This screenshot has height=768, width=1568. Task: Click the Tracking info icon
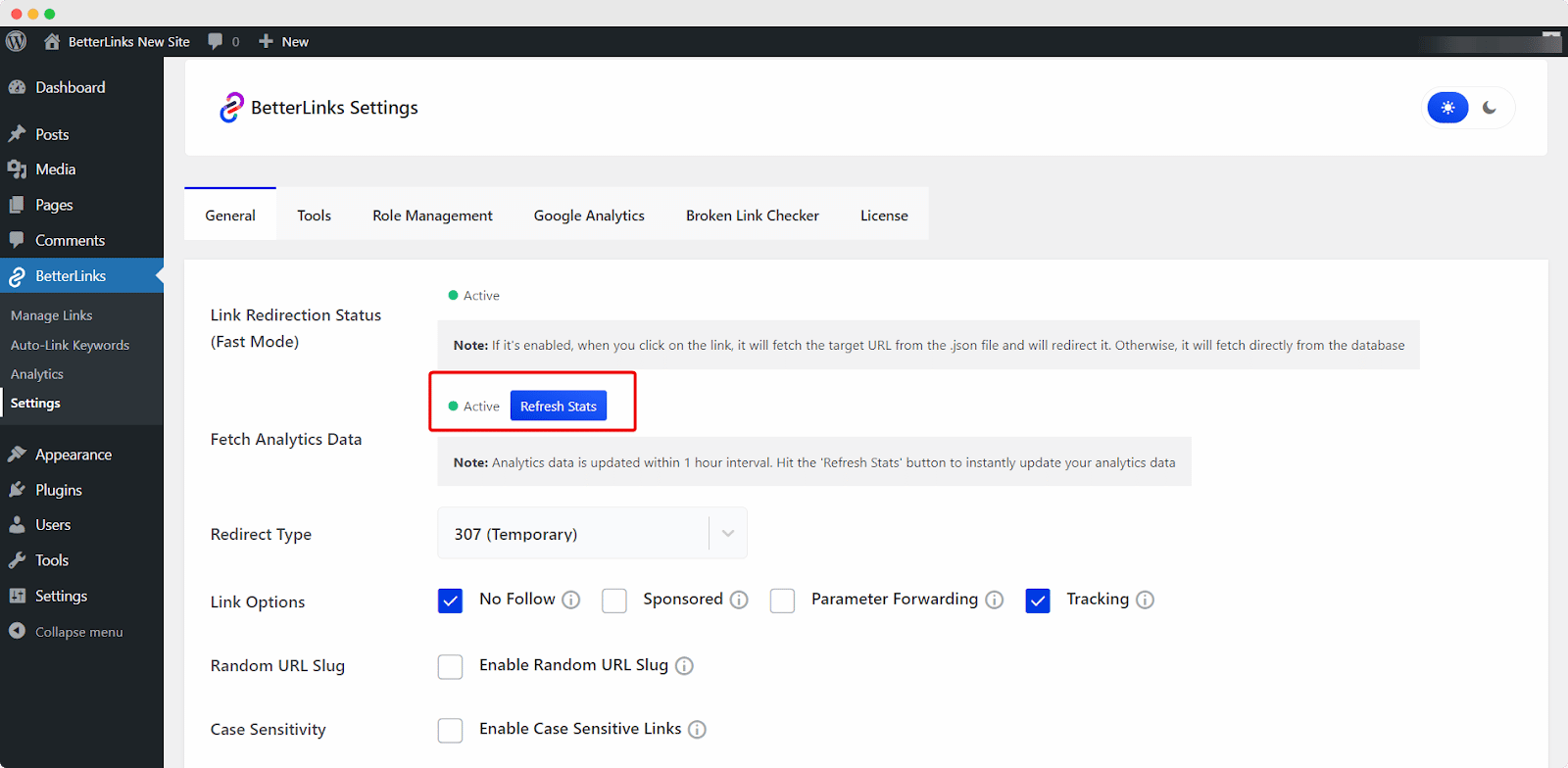tap(1145, 600)
